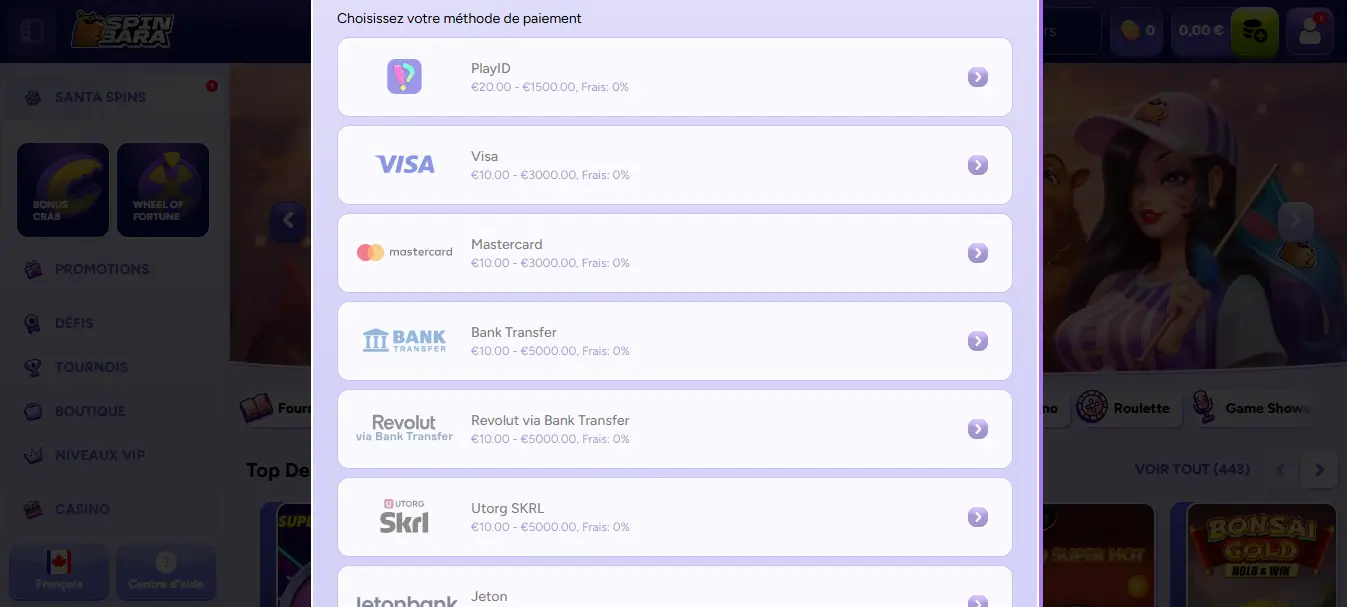Select the Utorg Skrill logo icon
Image resolution: width=1347 pixels, height=607 pixels.
[404, 517]
